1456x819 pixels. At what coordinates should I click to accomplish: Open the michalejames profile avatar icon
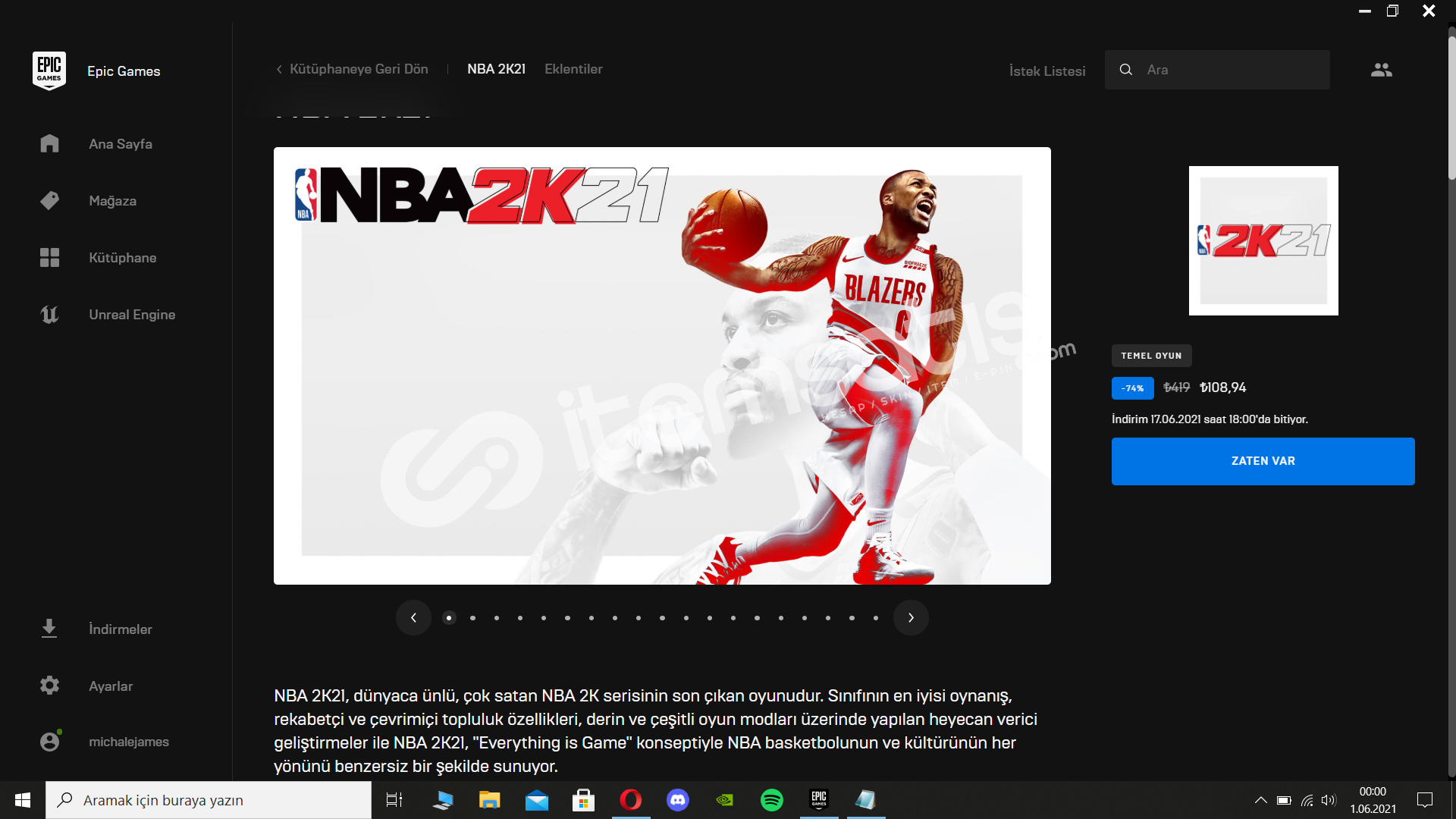pos(50,741)
